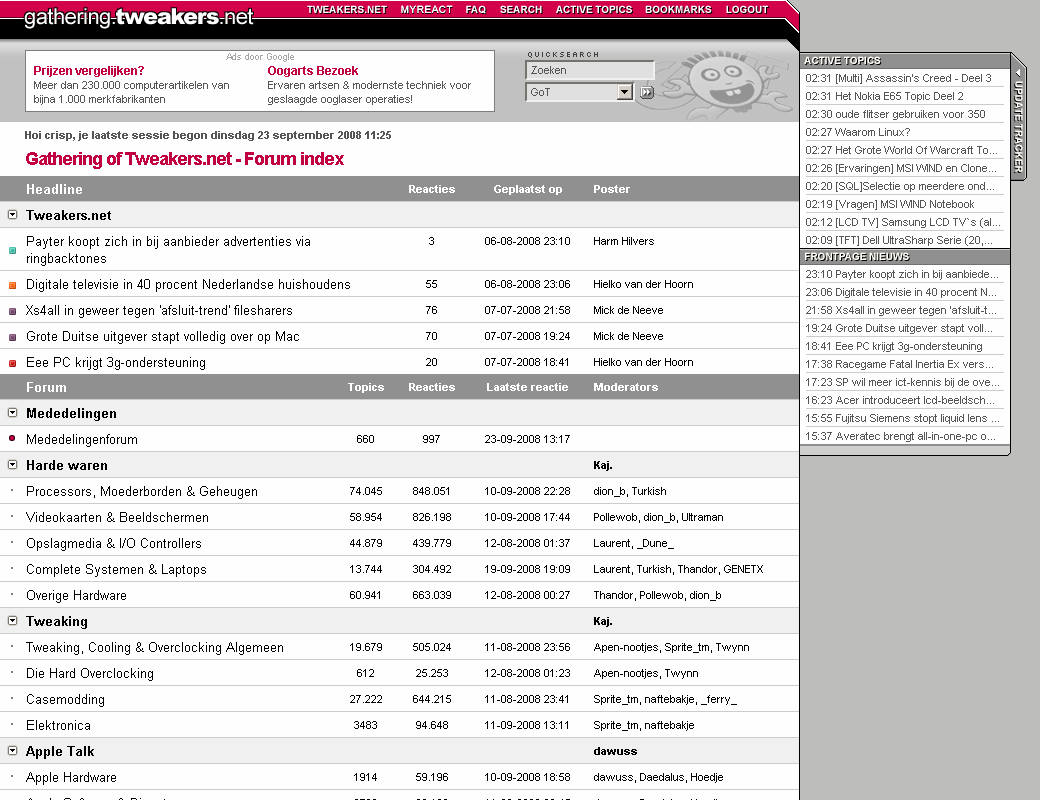Click the Zoeken search field
The image size is (1040, 800).
[x=590, y=70]
